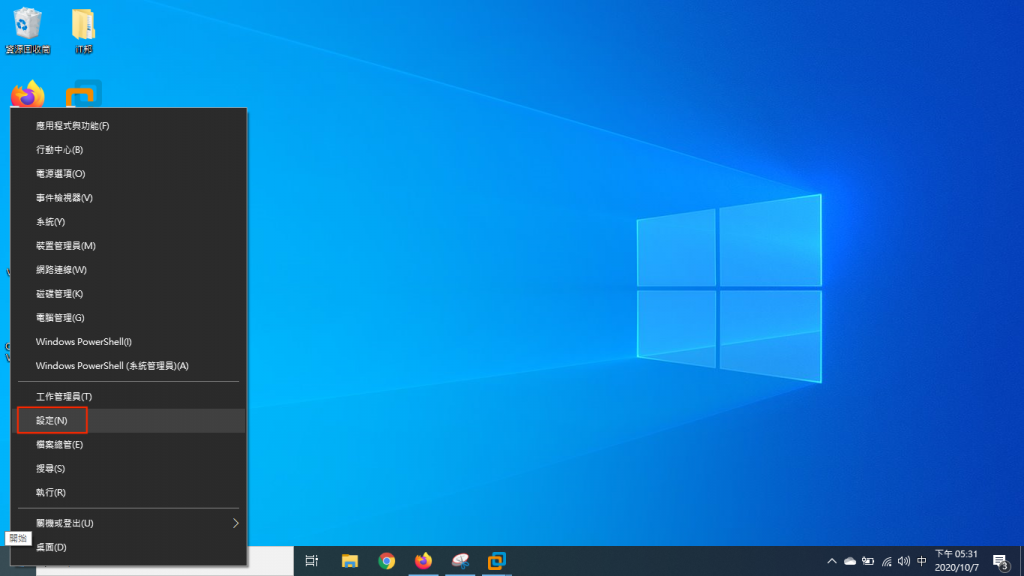Select 行動中心(B) menu entry
Image resolution: width=1024 pixels, height=576 pixels.
click(129, 150)
